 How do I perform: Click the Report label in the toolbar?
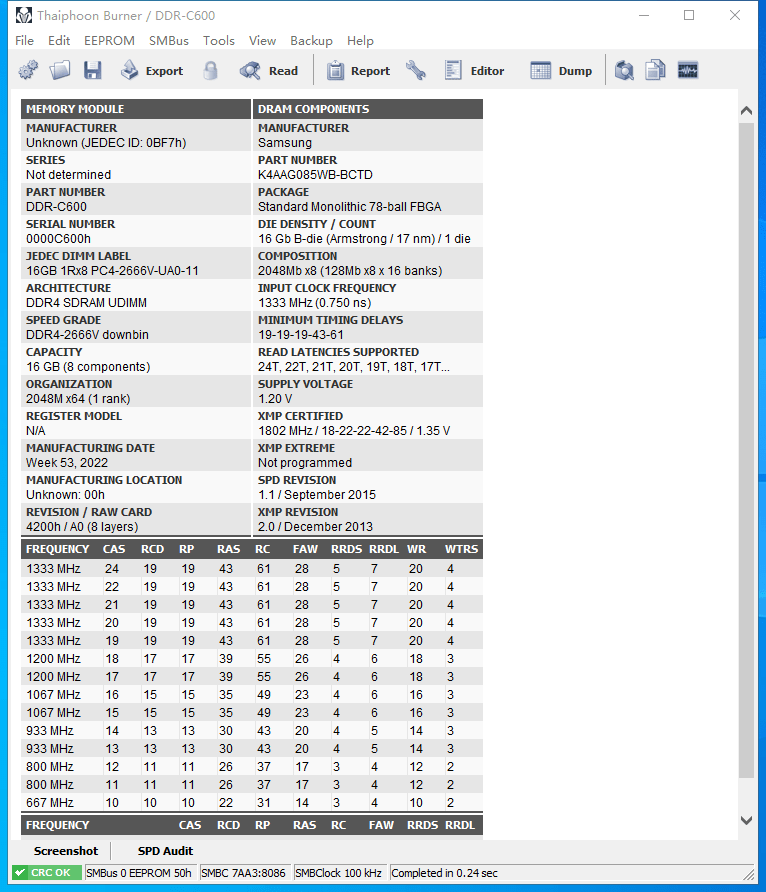click(370, 71)
